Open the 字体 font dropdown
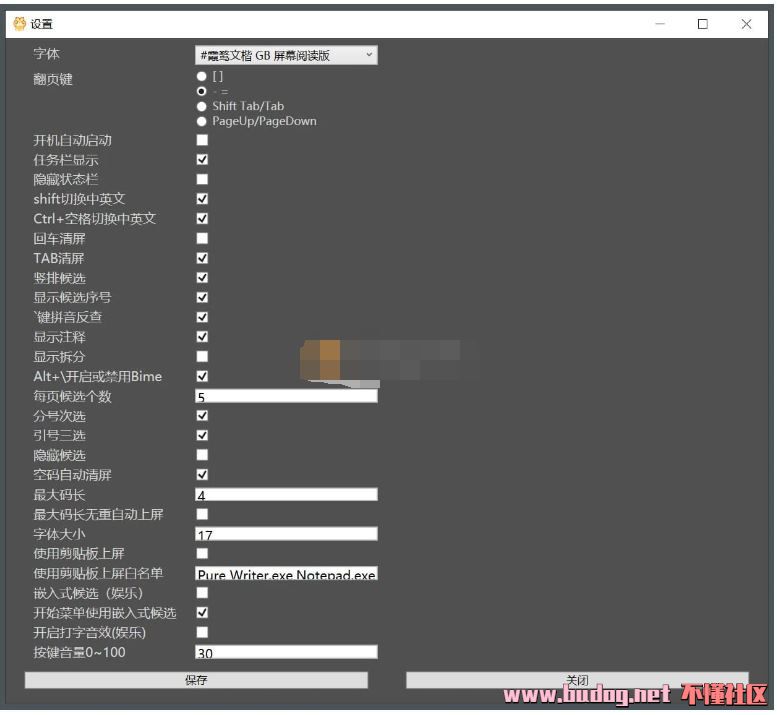 click(286, 55)
